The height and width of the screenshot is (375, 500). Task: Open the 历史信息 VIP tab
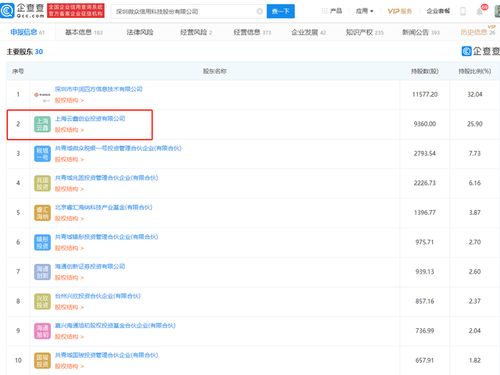click(x=478, y=31)
